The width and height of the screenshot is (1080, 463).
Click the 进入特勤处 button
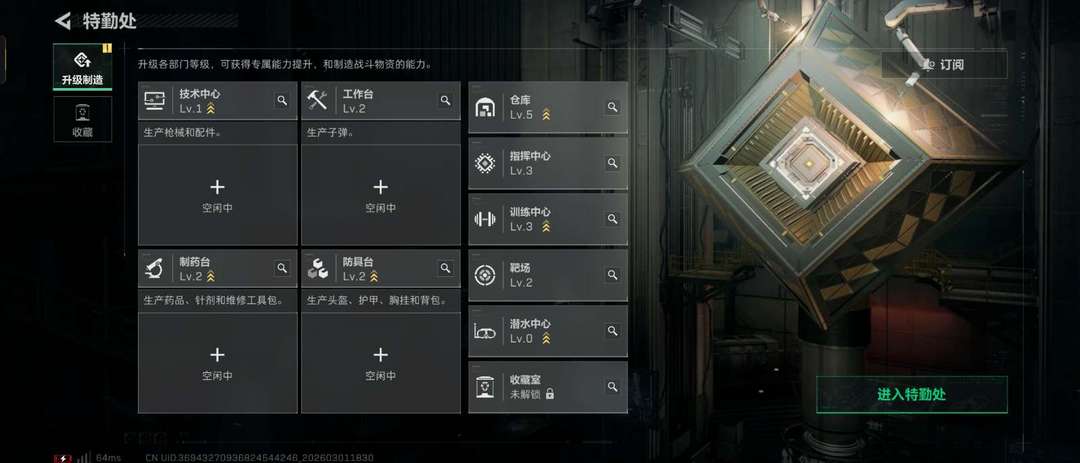[x=911, y=395]
